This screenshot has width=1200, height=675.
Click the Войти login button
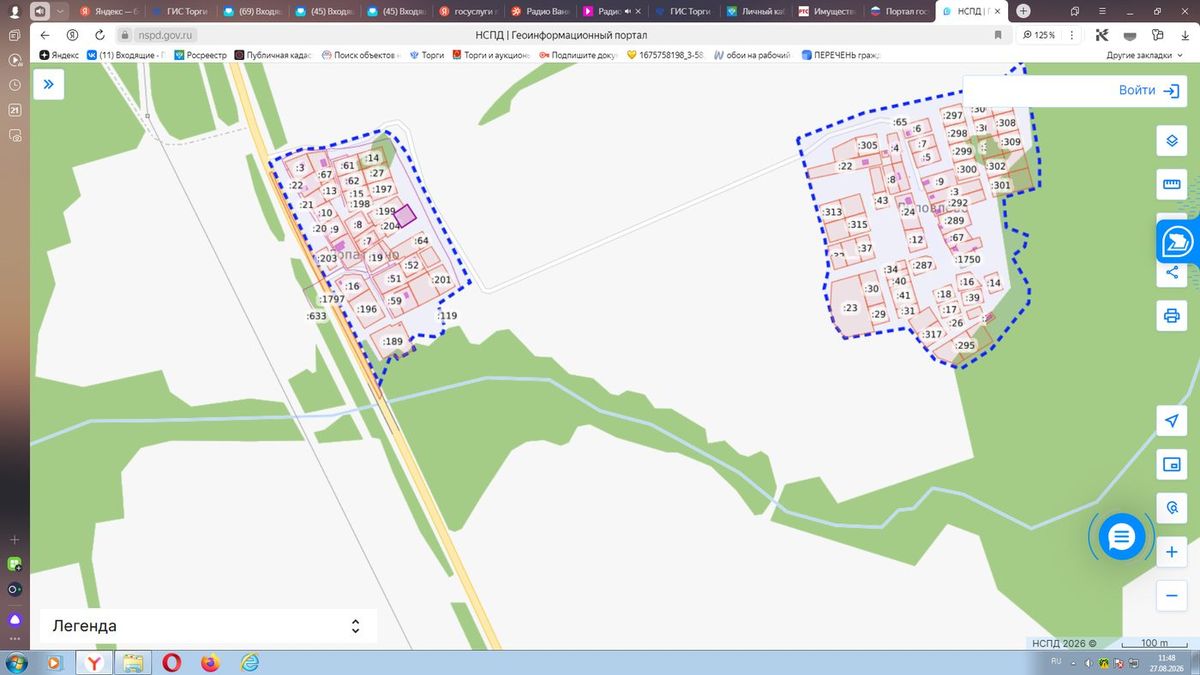click(x=1150, y=90)
